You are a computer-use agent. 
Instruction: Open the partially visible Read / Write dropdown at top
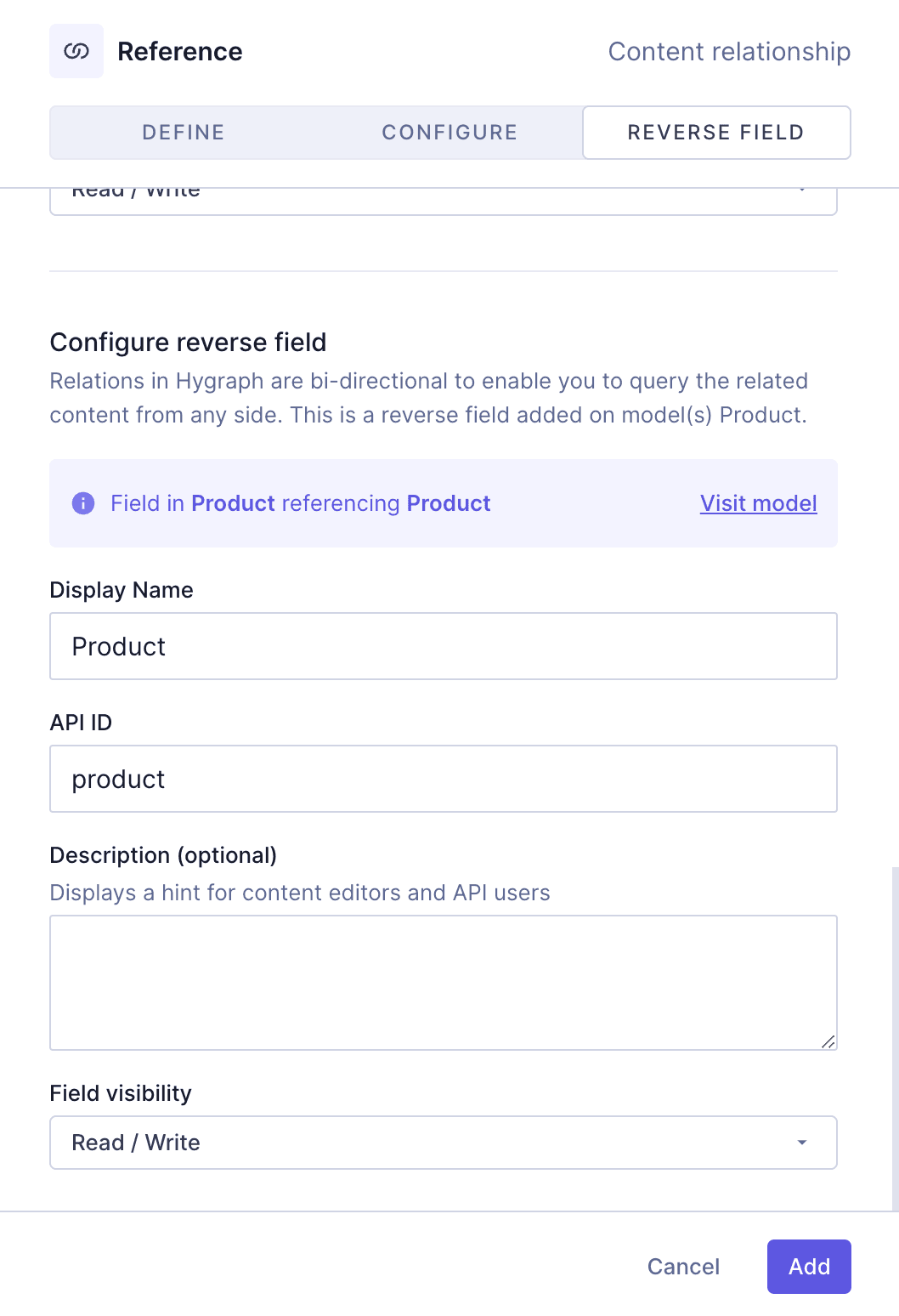point(444,191)
